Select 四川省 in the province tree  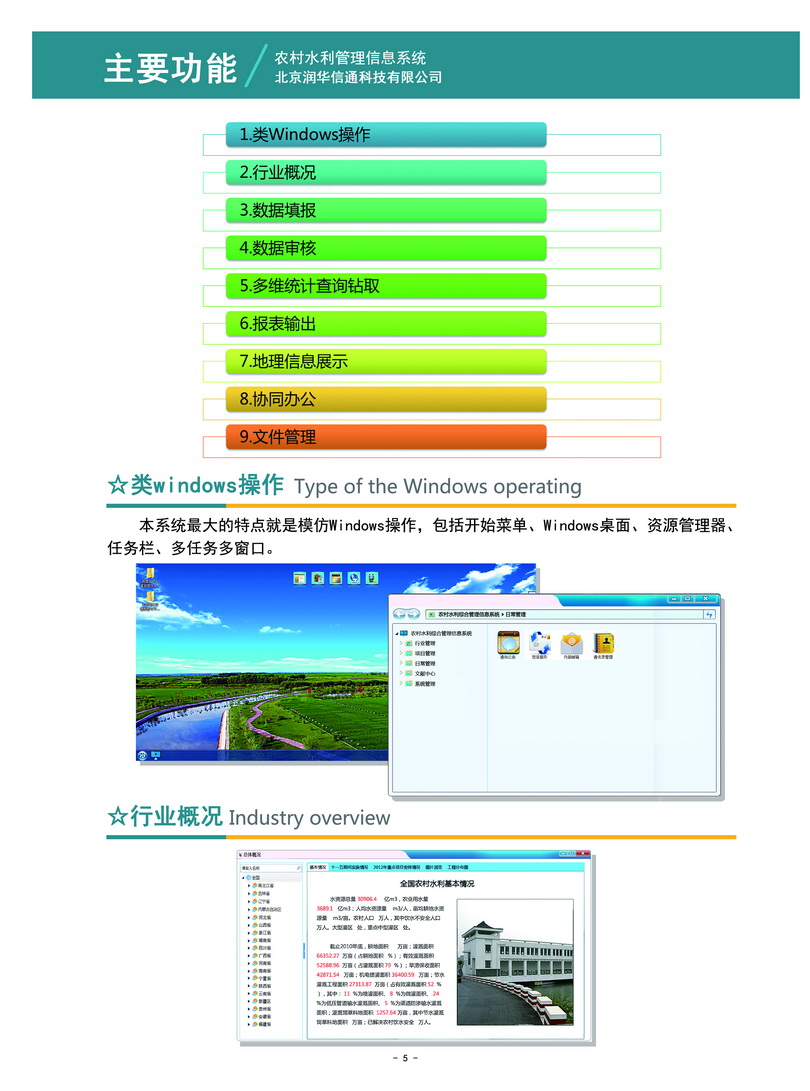click(264, 948)
